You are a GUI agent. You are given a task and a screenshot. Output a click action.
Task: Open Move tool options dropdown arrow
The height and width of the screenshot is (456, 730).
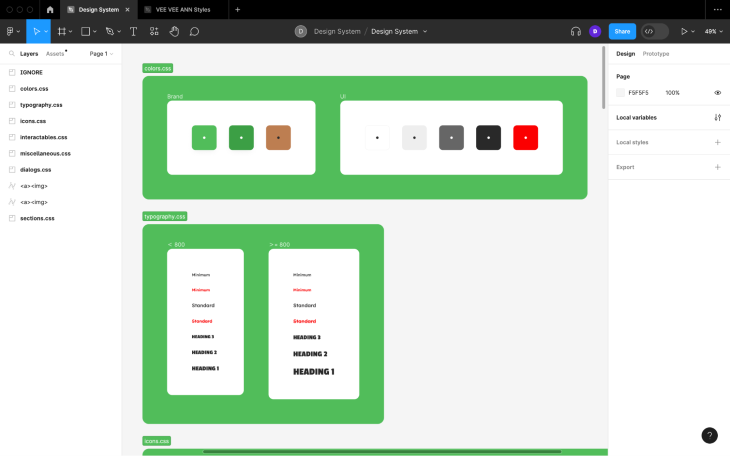[46, 31]
